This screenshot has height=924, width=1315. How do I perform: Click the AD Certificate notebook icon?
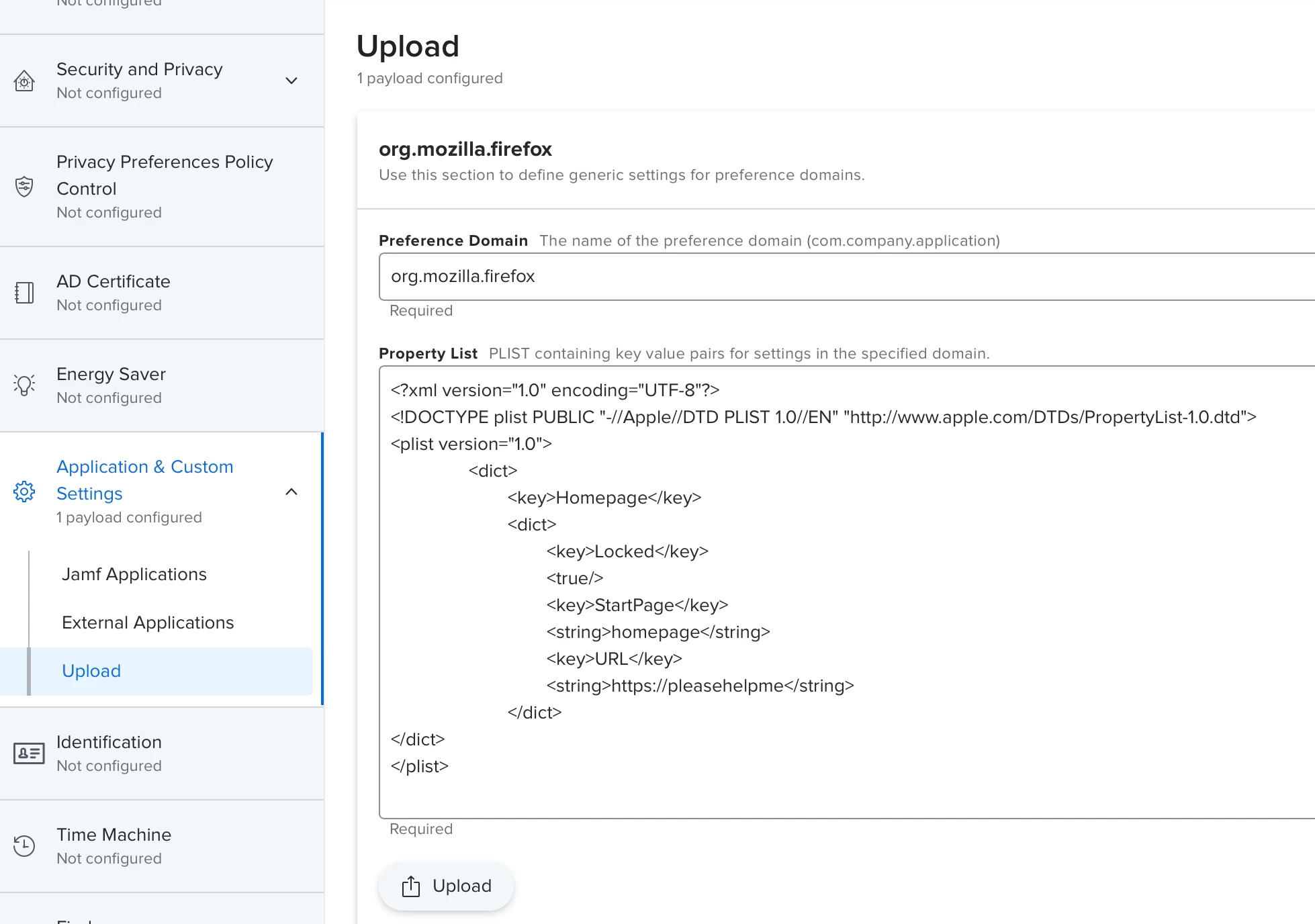[x=24, y=293]
